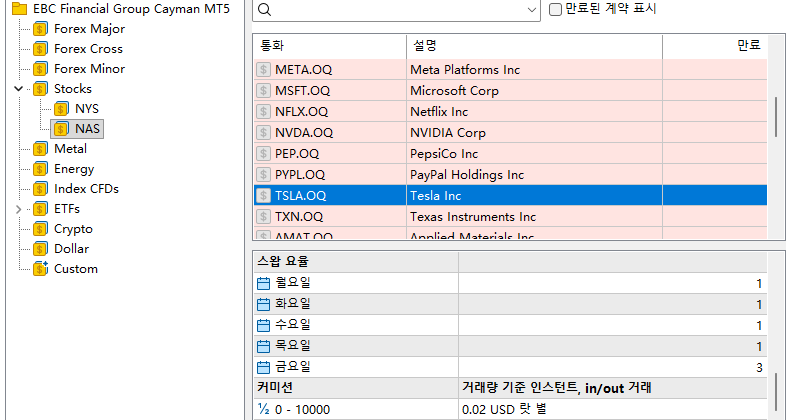Click the dollar icon beside MSFT.OQ
Viewport: 786px width, 420px height.
point(264,91)
